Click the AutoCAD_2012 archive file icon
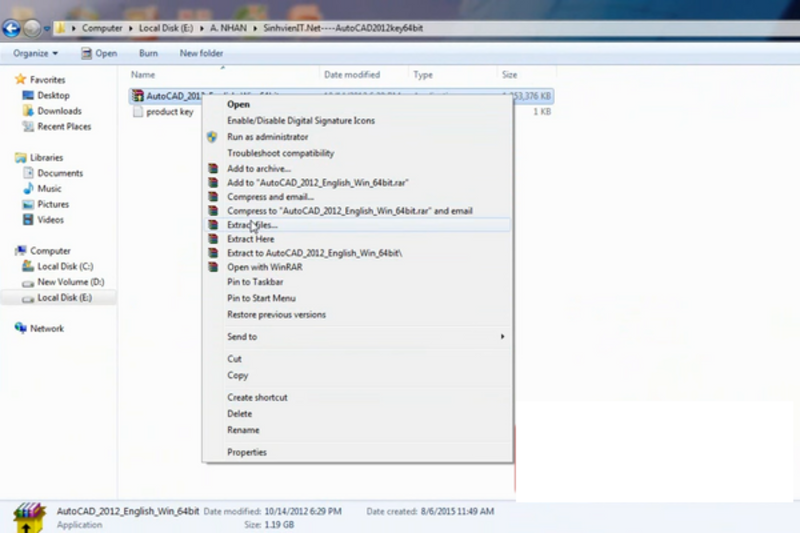This screenshot has height=533, width=800. click(x=138, y=96)
